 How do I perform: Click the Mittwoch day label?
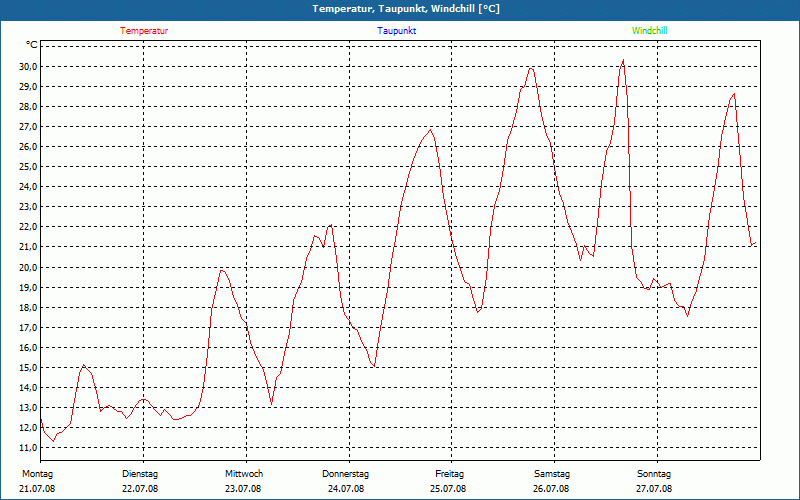244,474
